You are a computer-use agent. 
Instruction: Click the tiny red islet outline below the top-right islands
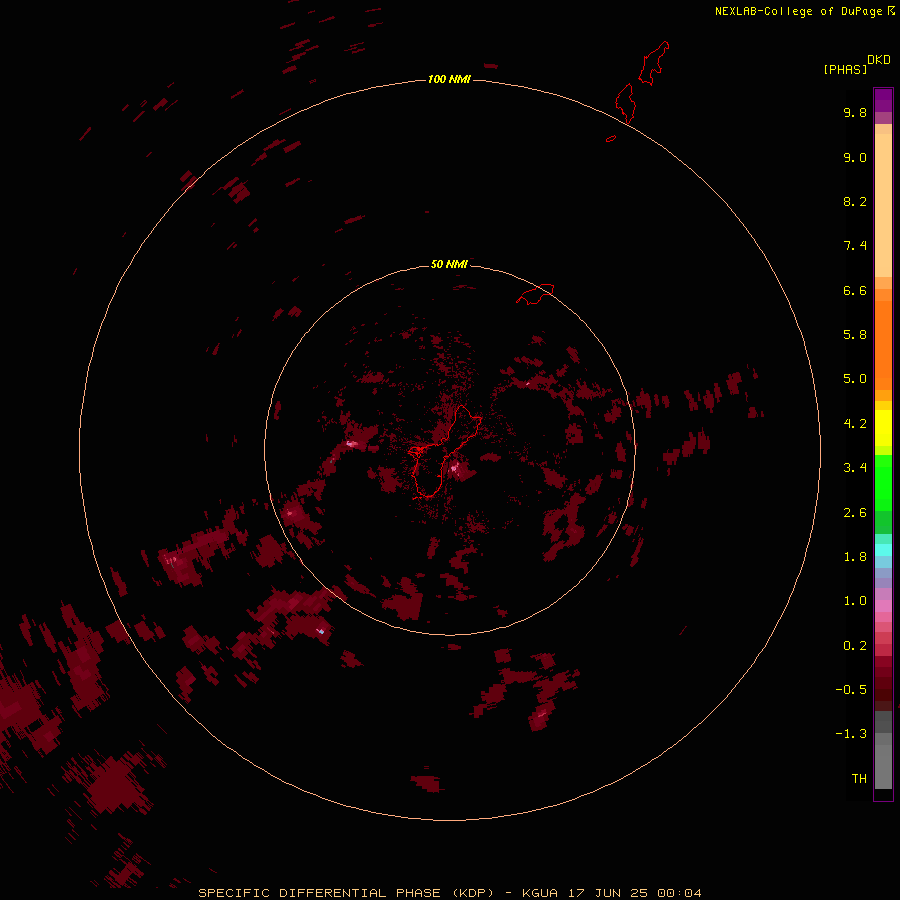coord(611,138)
